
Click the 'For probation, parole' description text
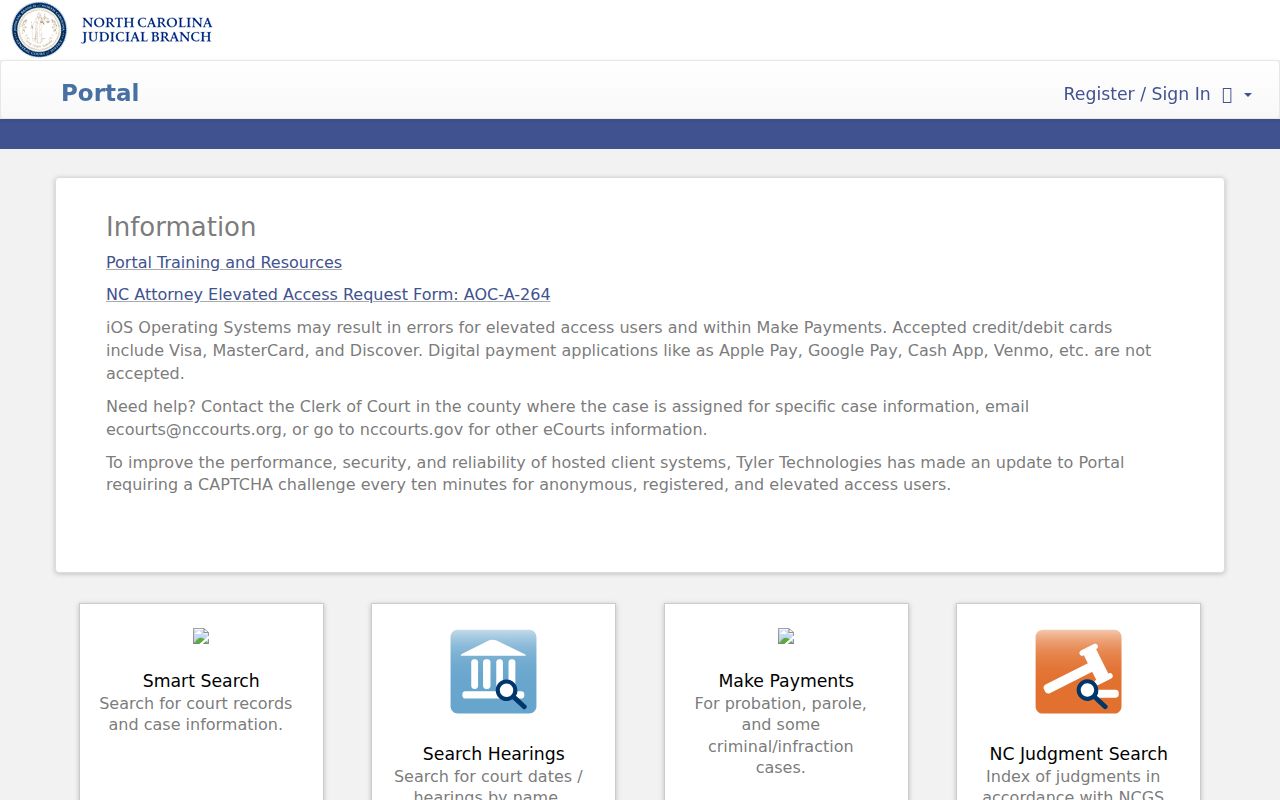click(x=781, y=736)
